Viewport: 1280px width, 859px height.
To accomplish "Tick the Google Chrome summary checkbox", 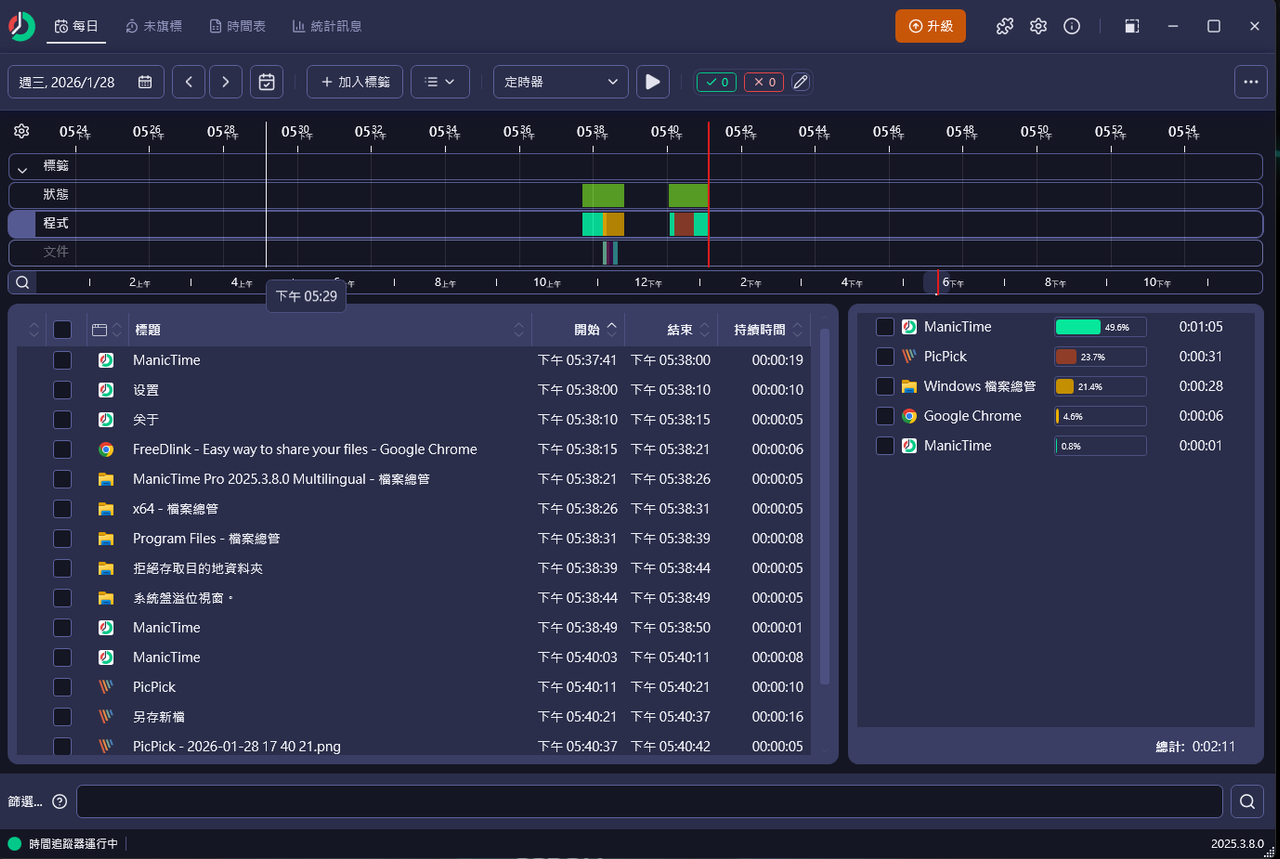I will [x=885, y=416].
